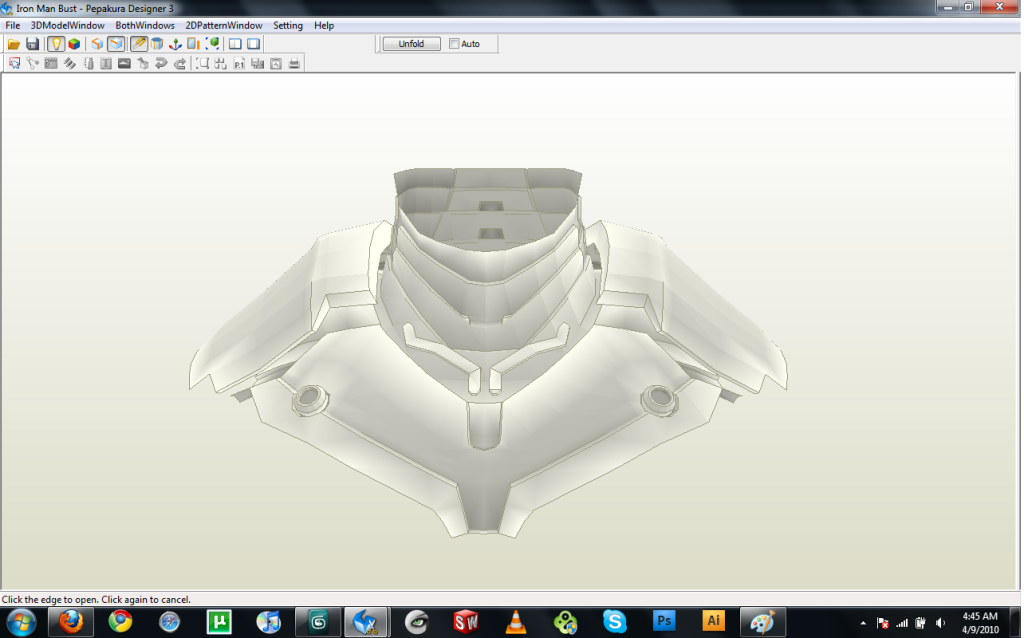Click the Save floppy disk icon

(x=32, y=44)
